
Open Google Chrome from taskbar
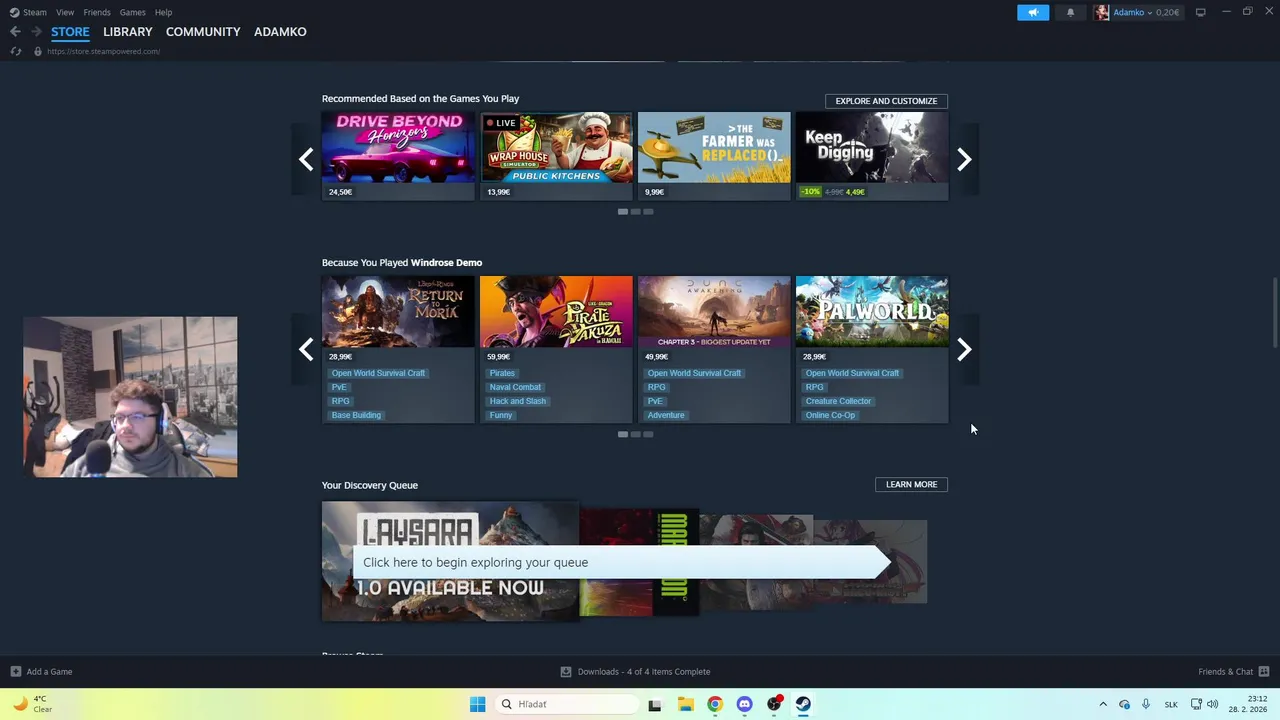pos(714,704)
